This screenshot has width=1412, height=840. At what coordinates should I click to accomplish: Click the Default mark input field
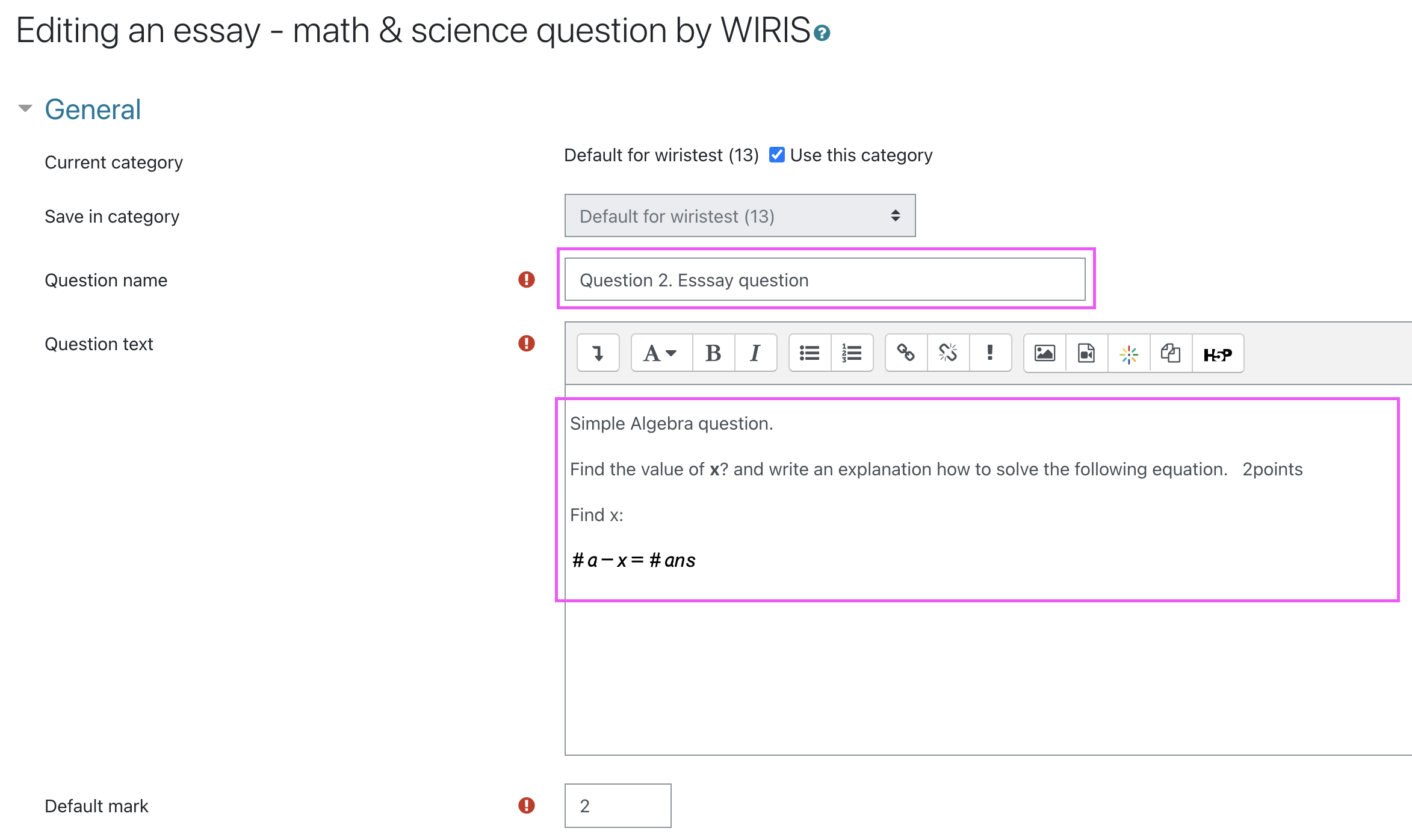pos(618,806)
